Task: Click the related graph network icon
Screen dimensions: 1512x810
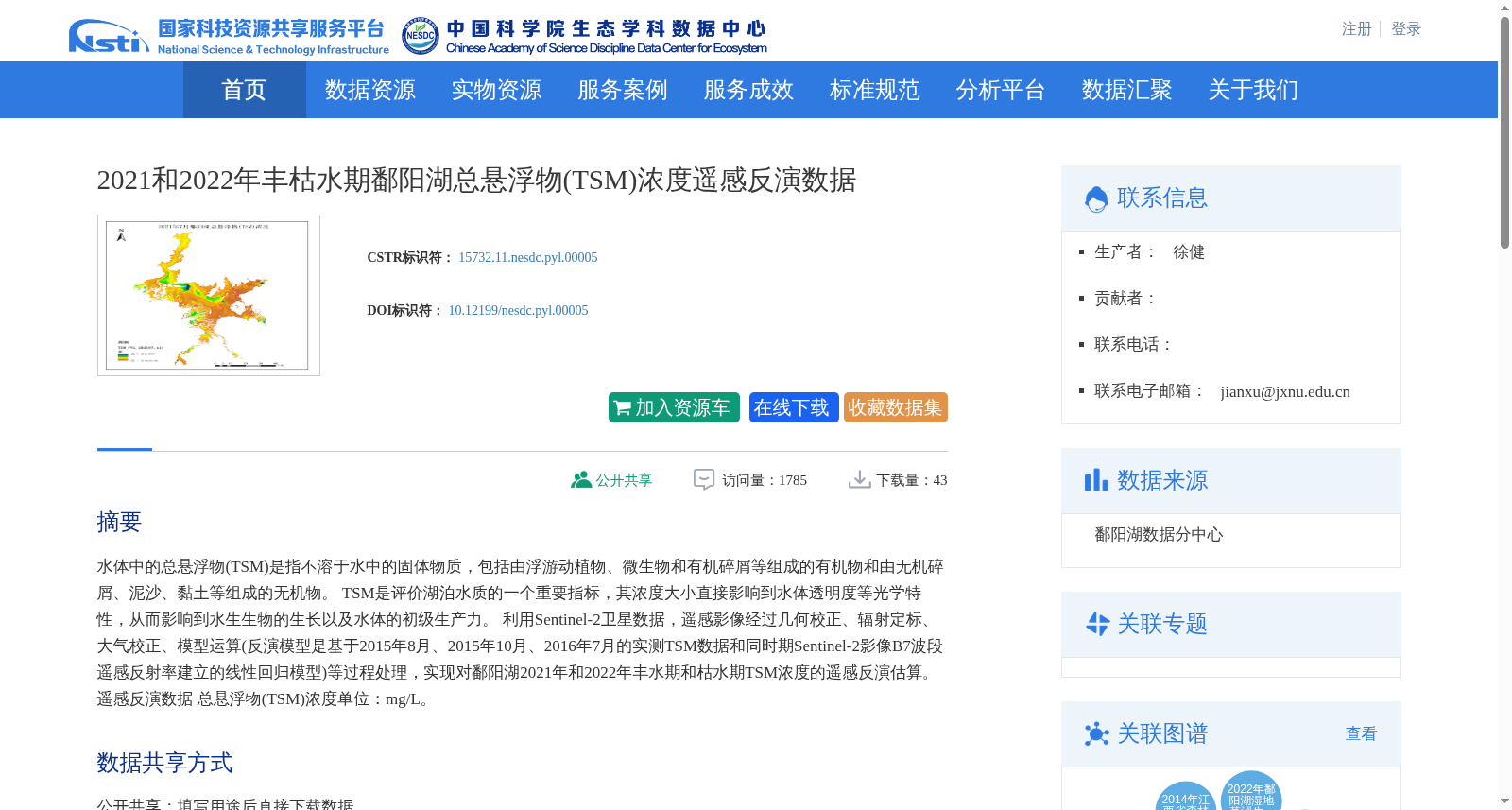Action: pos(1096,734)
